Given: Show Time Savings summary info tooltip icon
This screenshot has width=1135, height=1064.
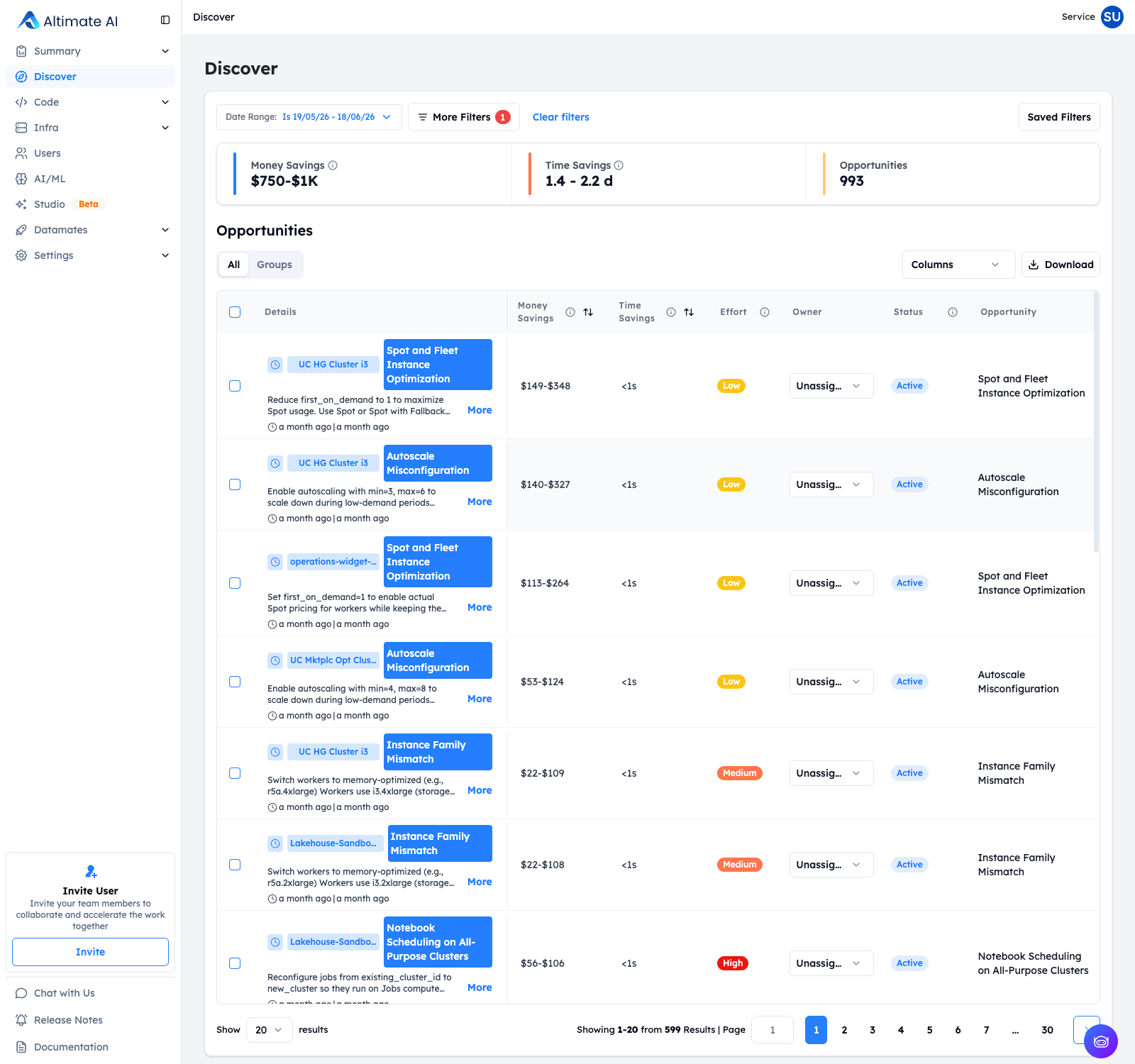Looking at the screenshot, I should click(x=619, y=165).
